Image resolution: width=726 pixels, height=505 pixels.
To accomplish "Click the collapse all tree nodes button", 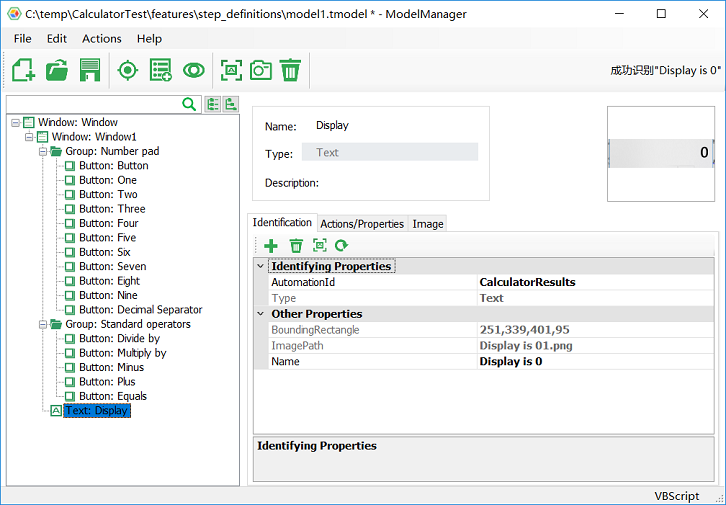I will point(231,104).
